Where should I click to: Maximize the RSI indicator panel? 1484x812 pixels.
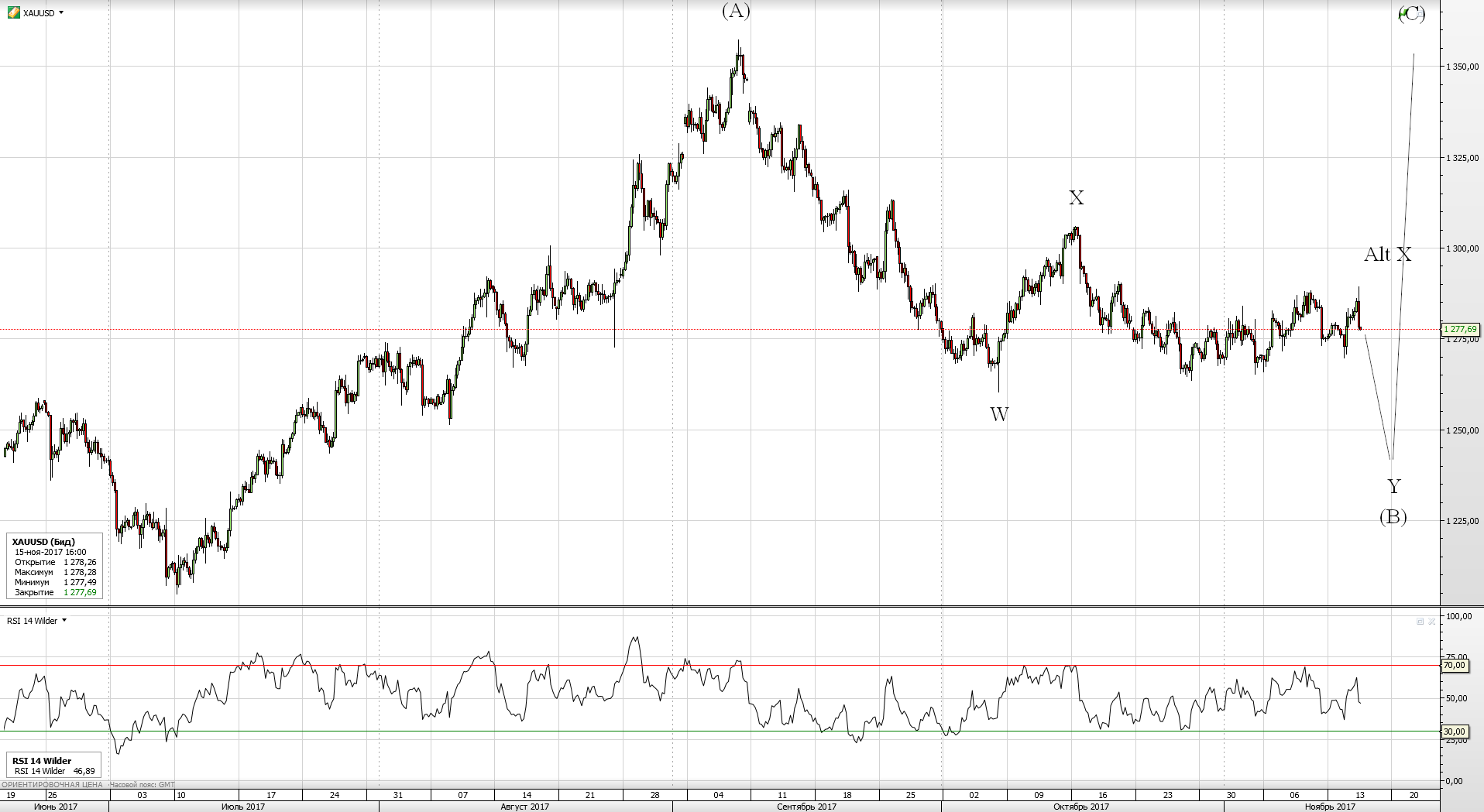1420,621
